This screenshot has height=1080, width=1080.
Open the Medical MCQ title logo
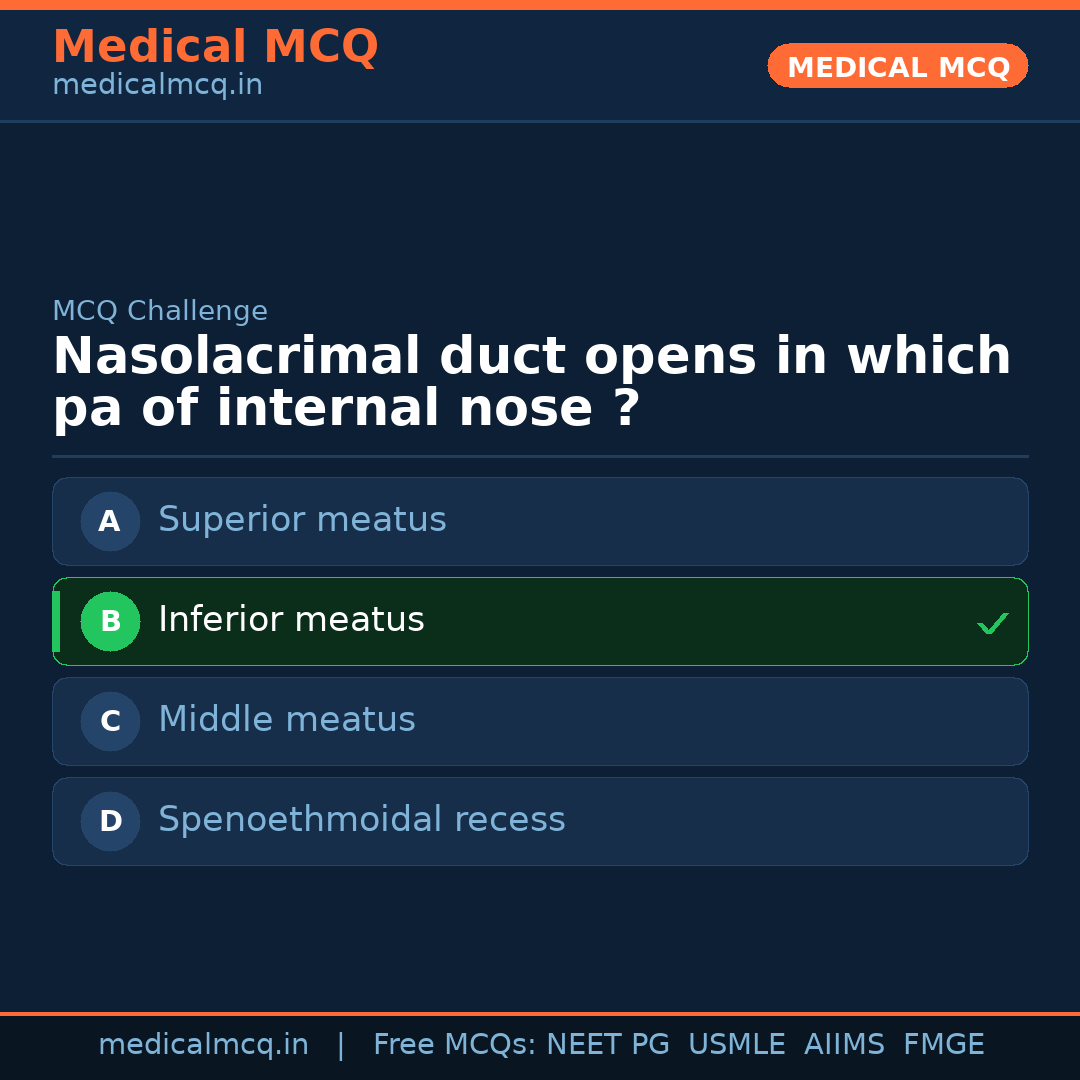click(215, 47)
